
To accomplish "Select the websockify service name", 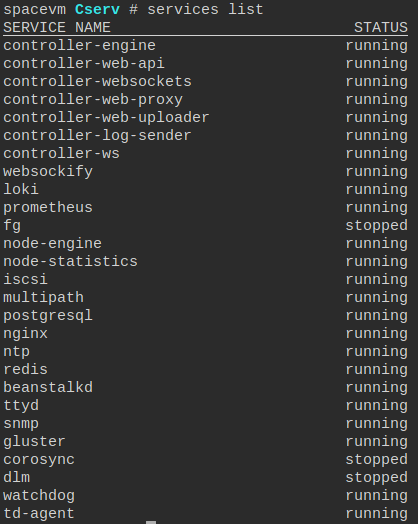I will click(48, 172).
